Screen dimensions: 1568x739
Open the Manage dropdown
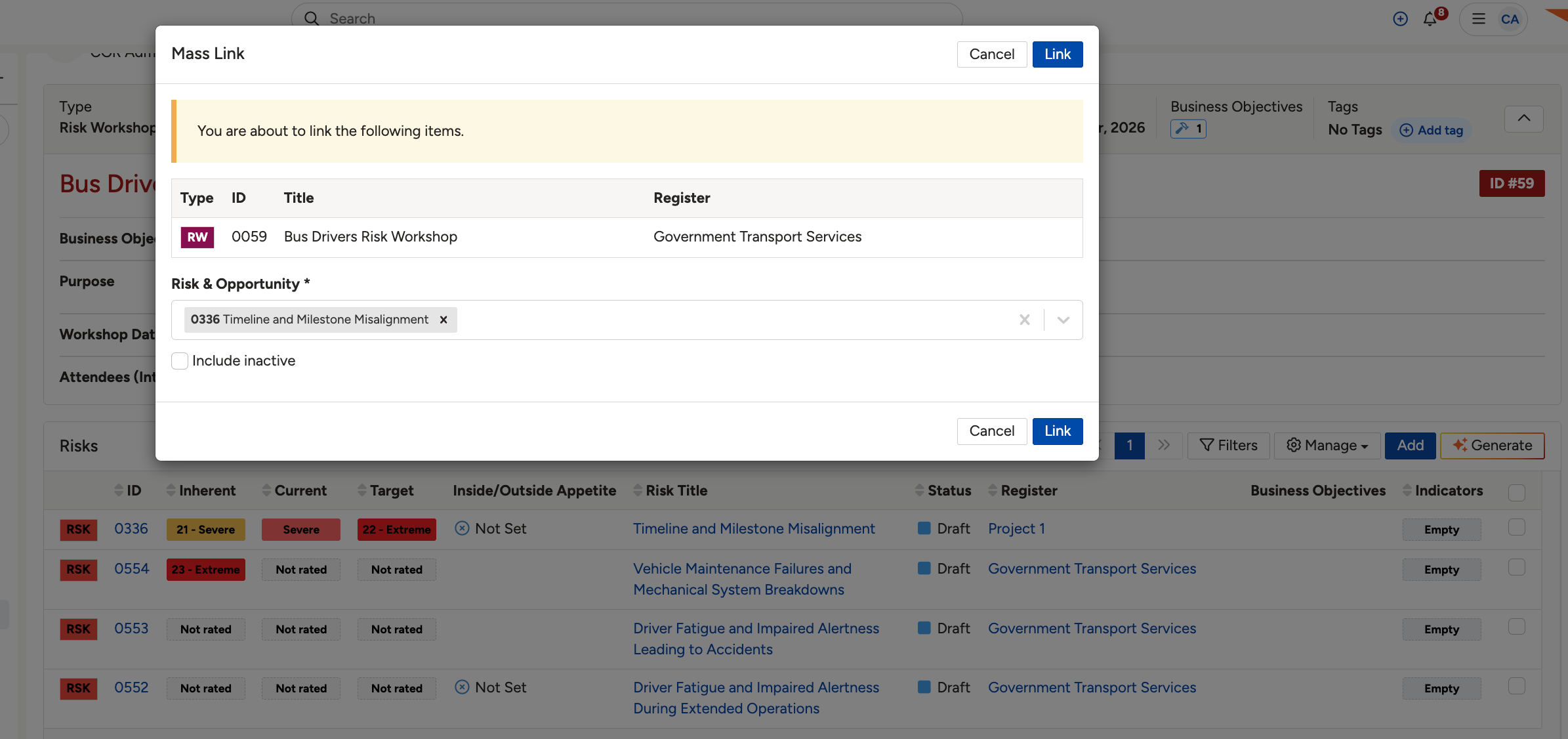1327,446
